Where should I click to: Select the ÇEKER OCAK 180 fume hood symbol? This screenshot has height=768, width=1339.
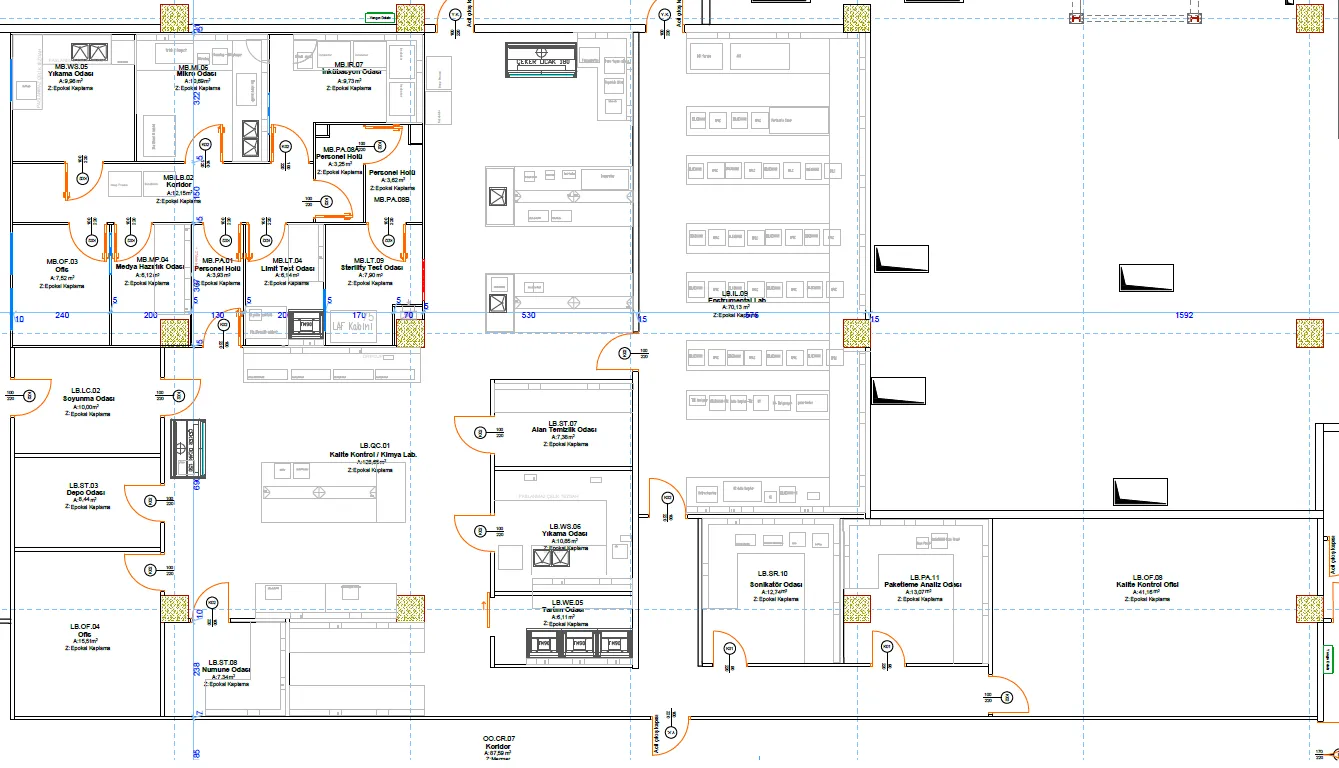pyautogui.click(x=541, y=61)
